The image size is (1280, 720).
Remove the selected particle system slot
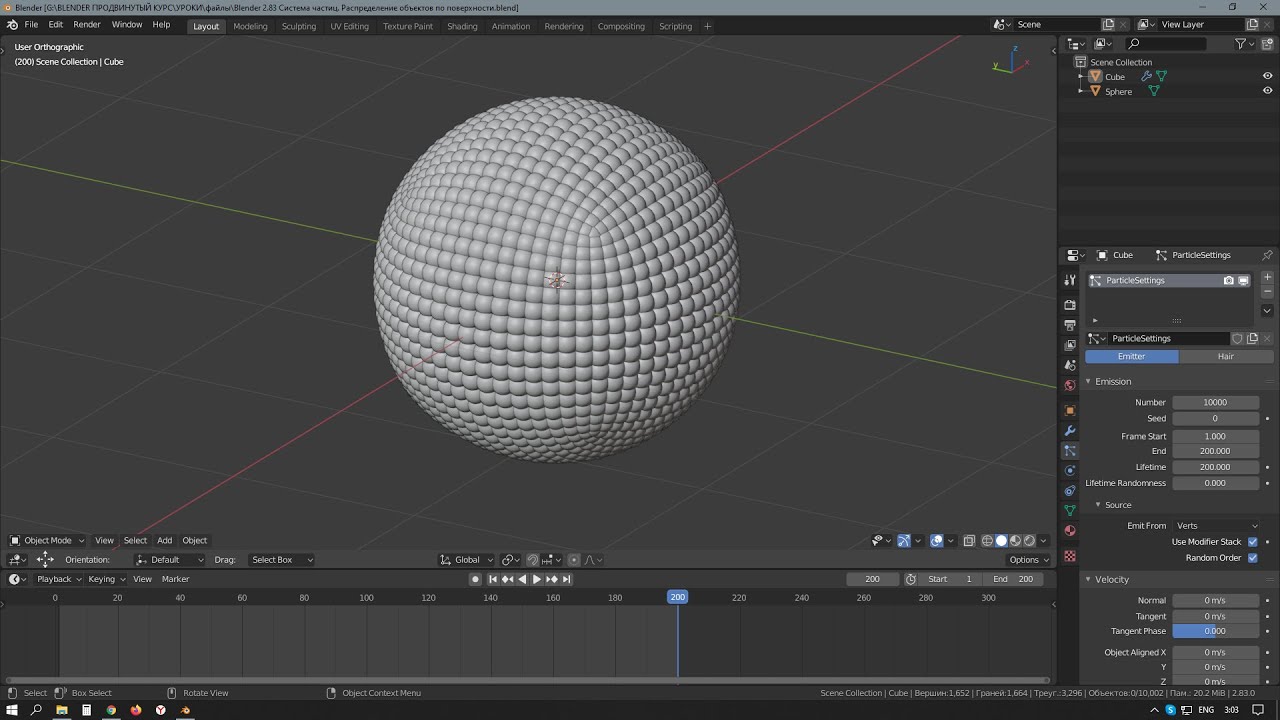(1267, 291)
